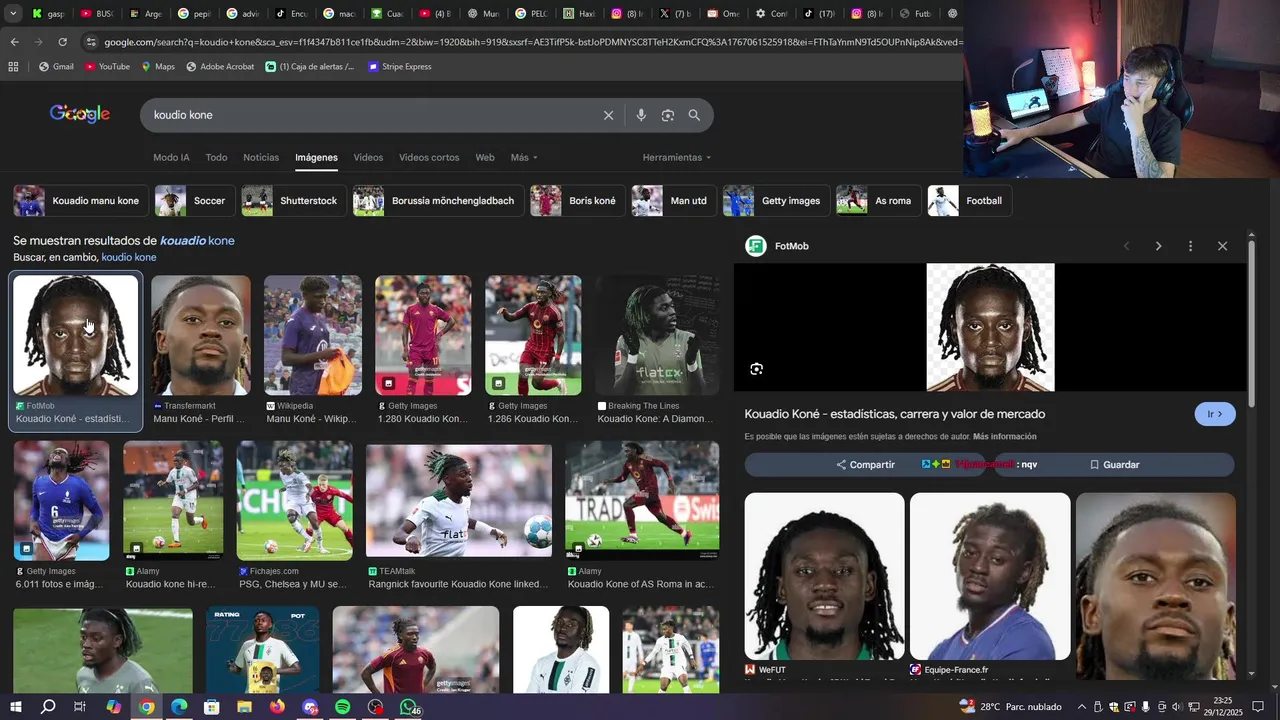The width and height of the screenshot is (1280, 720).
Task: Open the preview title link 'Kouadio Koné - estadísticas'
Action: click(895, 414)
